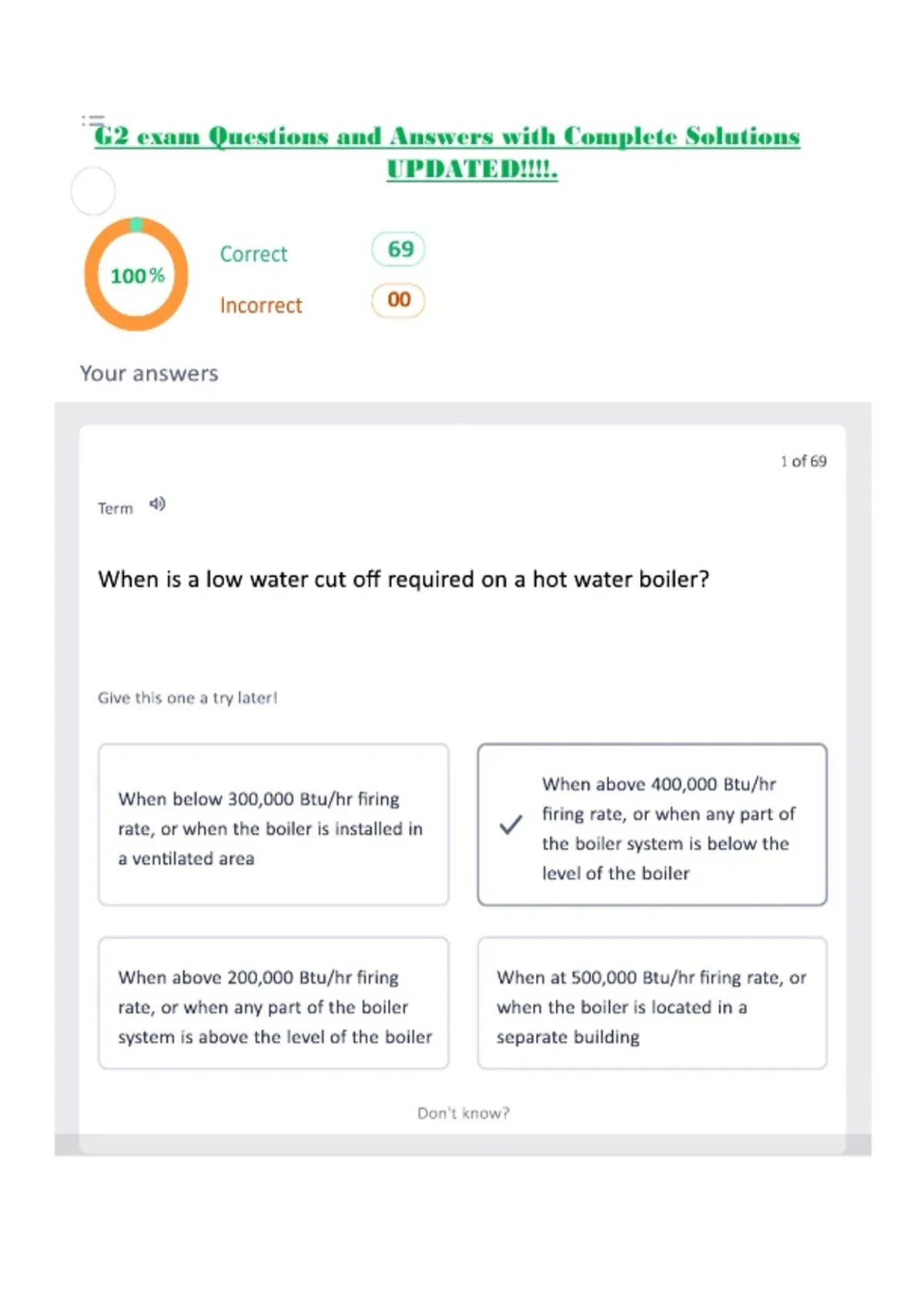Click the 'Give this one a try later!' message
924x1309 pixels.
point(187,698)
